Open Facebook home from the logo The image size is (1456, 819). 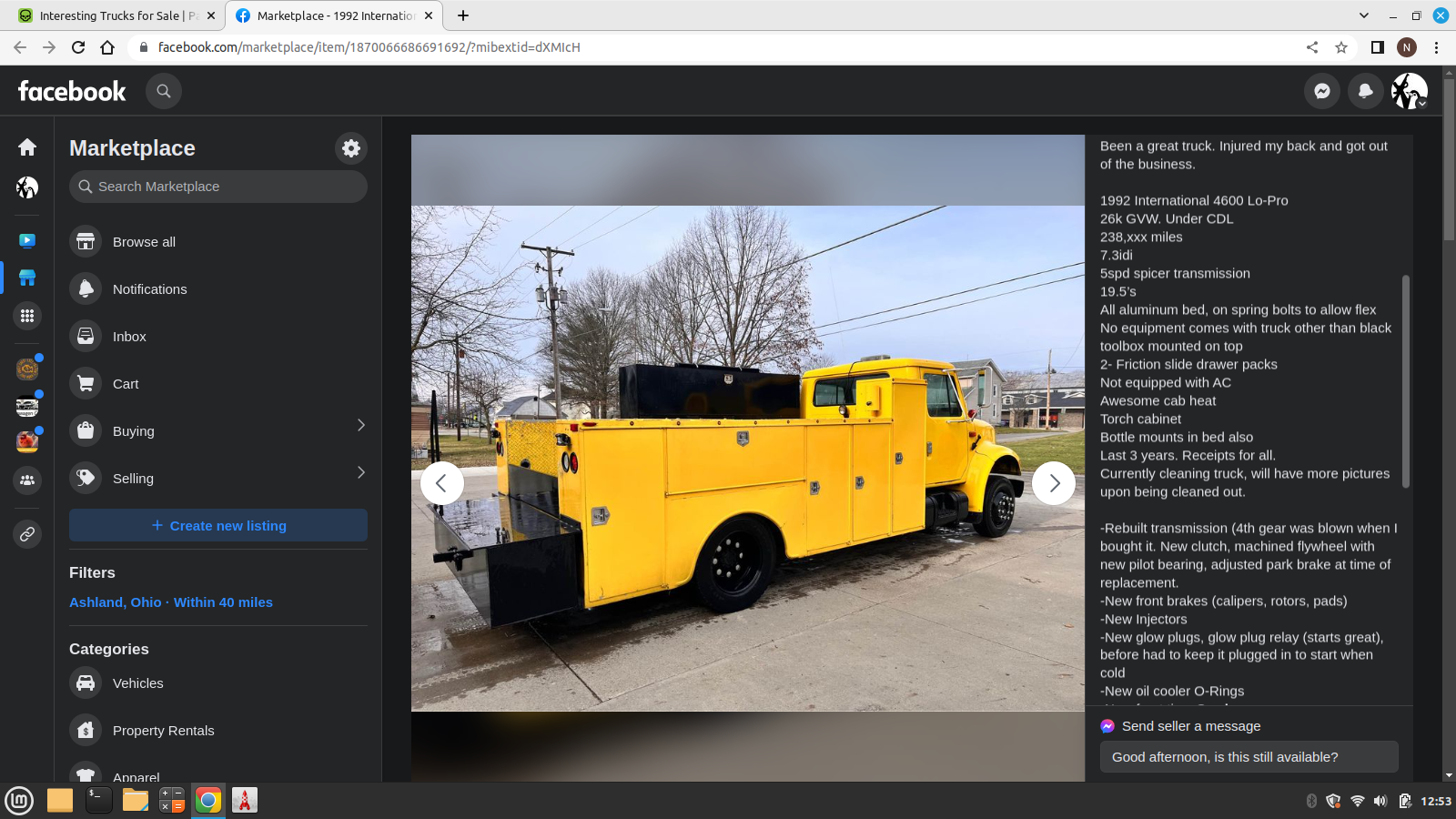tap(72, 91)
